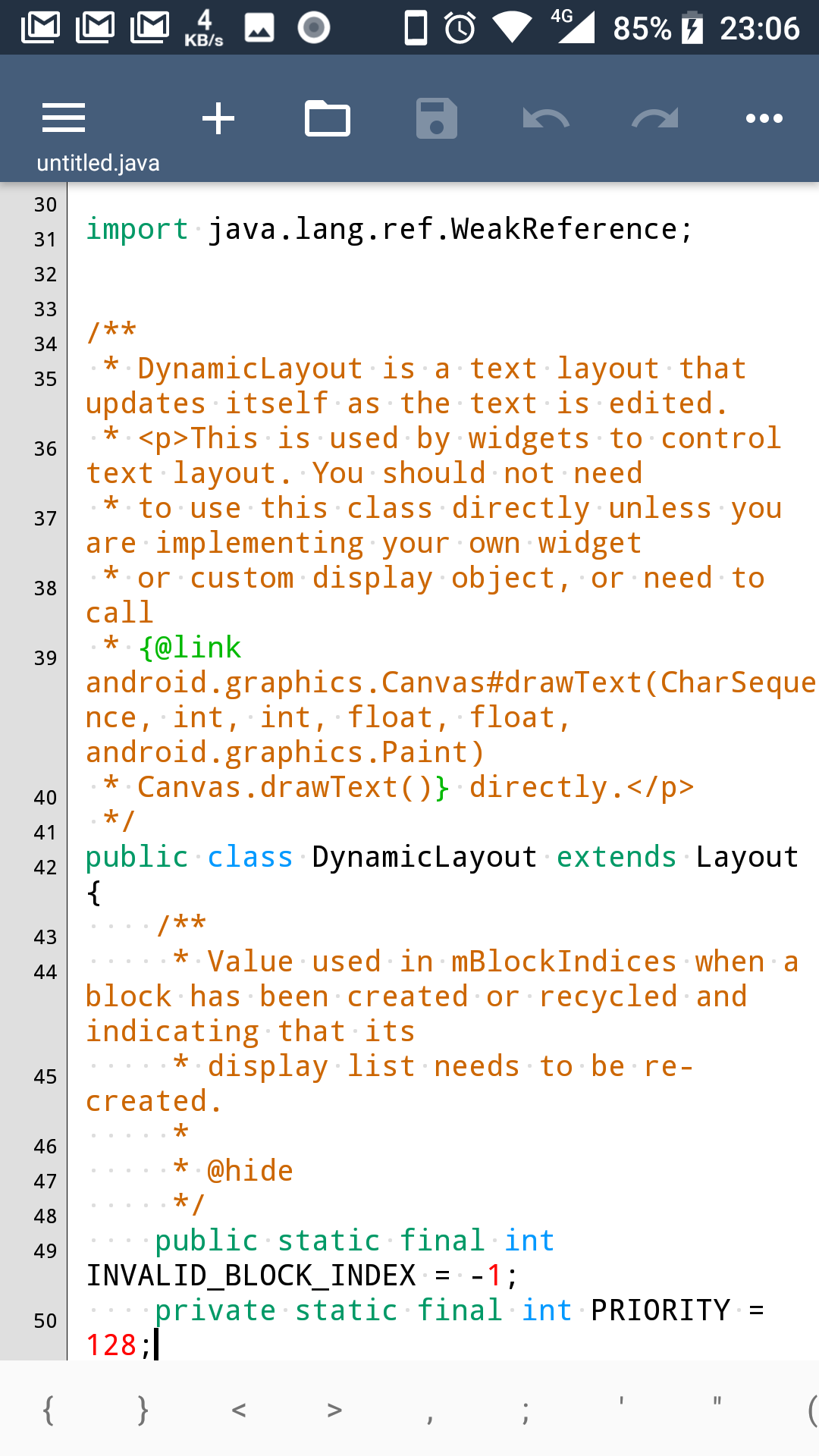
Task: Tap 'PRIORITY' constant on line 50
Action: tap(661, 1310)
